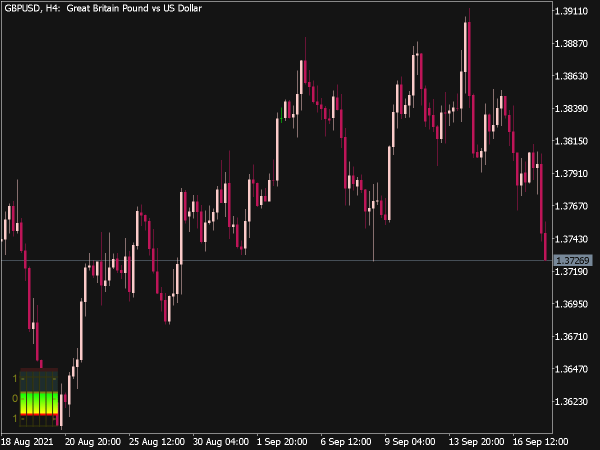This screenshot has width=600, height=450.
Task: Click price axis label 1.38630
Action: coord(571,76)
